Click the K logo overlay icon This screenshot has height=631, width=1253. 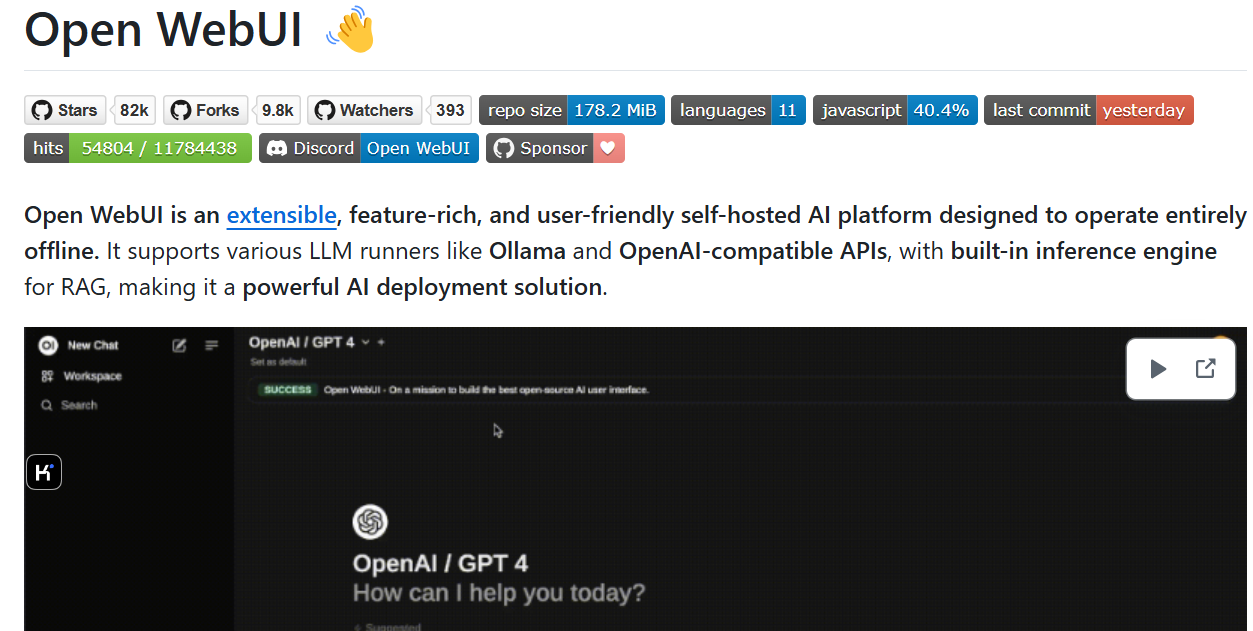pos(43,472)
